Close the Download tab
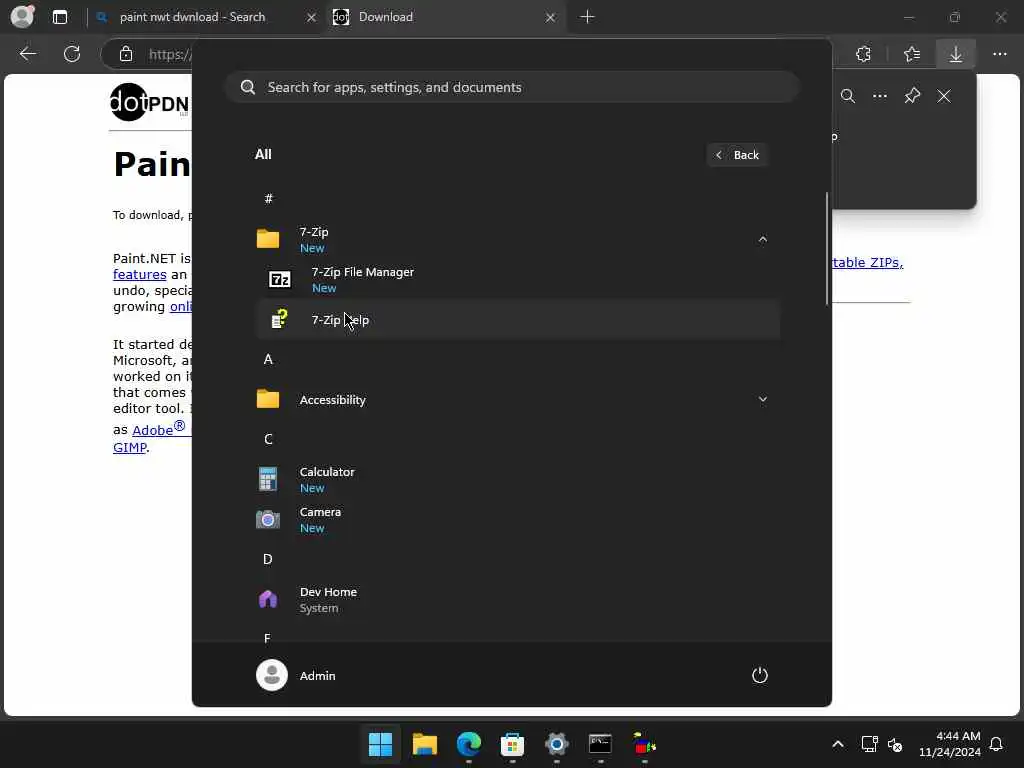This screenshot has width=1024, height=768. coord(551,18)
